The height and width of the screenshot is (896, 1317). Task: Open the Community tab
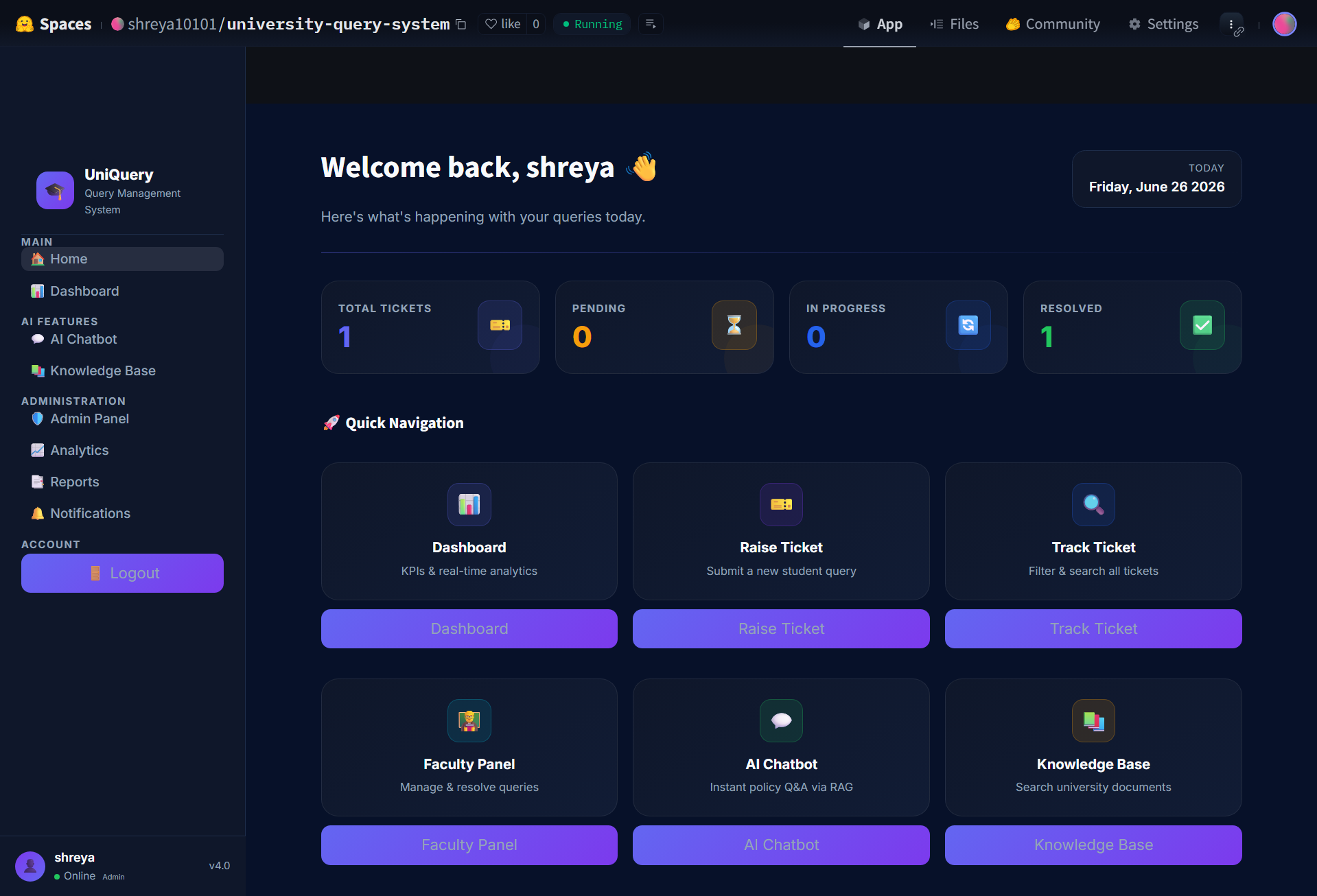(x=1053, y=24)
